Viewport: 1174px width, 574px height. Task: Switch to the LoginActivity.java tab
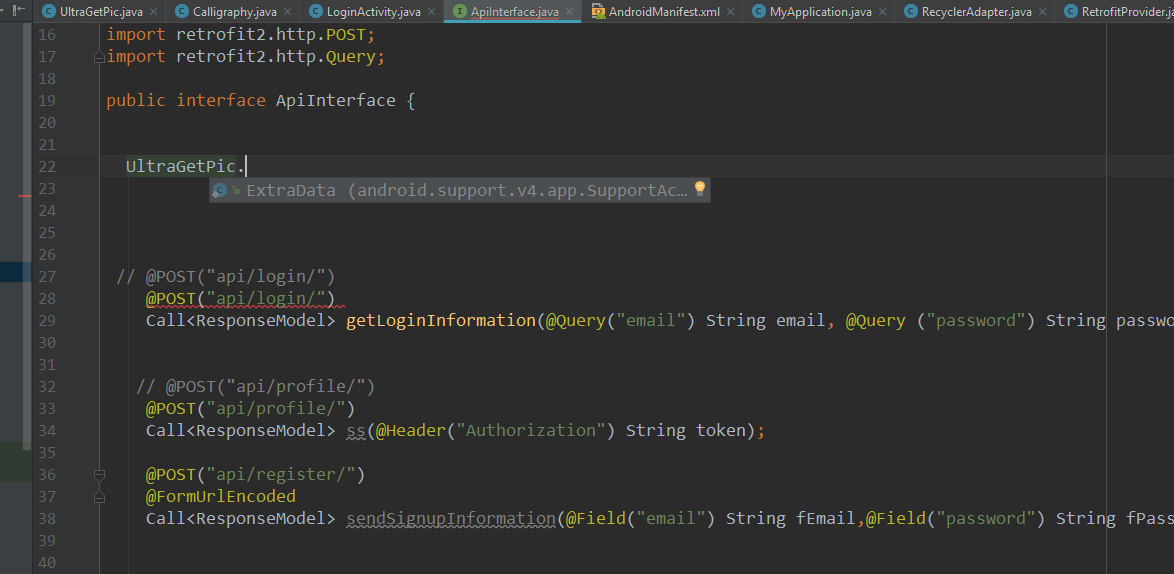pos(373,12)
